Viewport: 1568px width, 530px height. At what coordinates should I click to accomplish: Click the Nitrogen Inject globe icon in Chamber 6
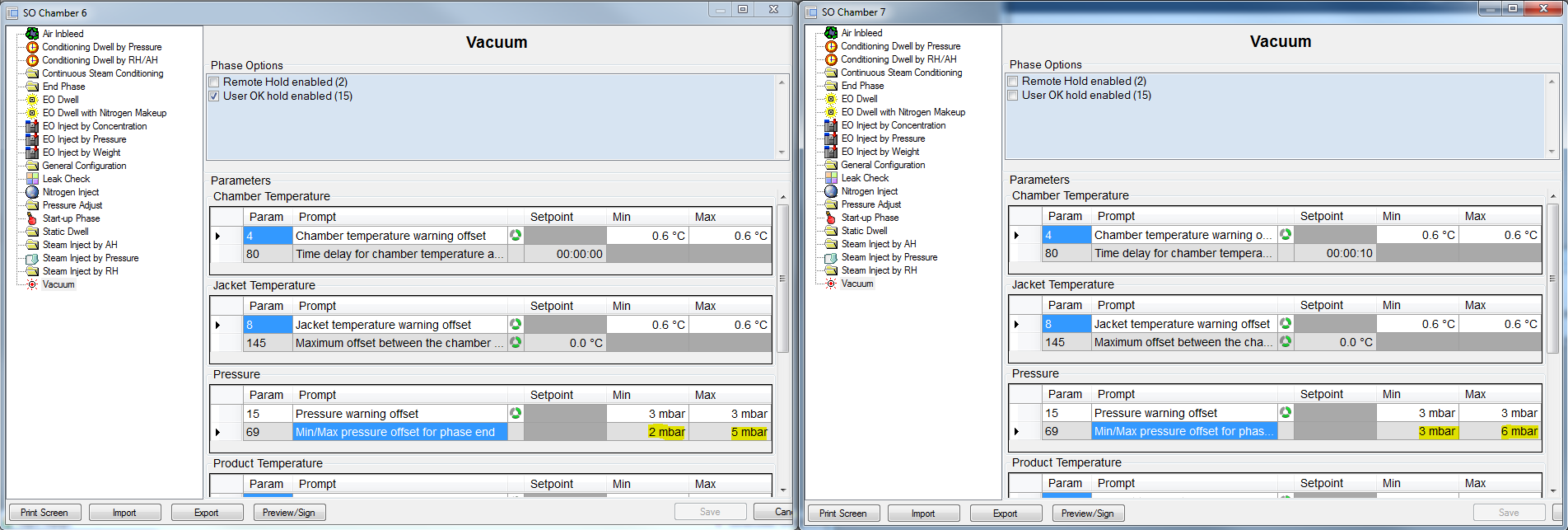[x=32, y=192]
